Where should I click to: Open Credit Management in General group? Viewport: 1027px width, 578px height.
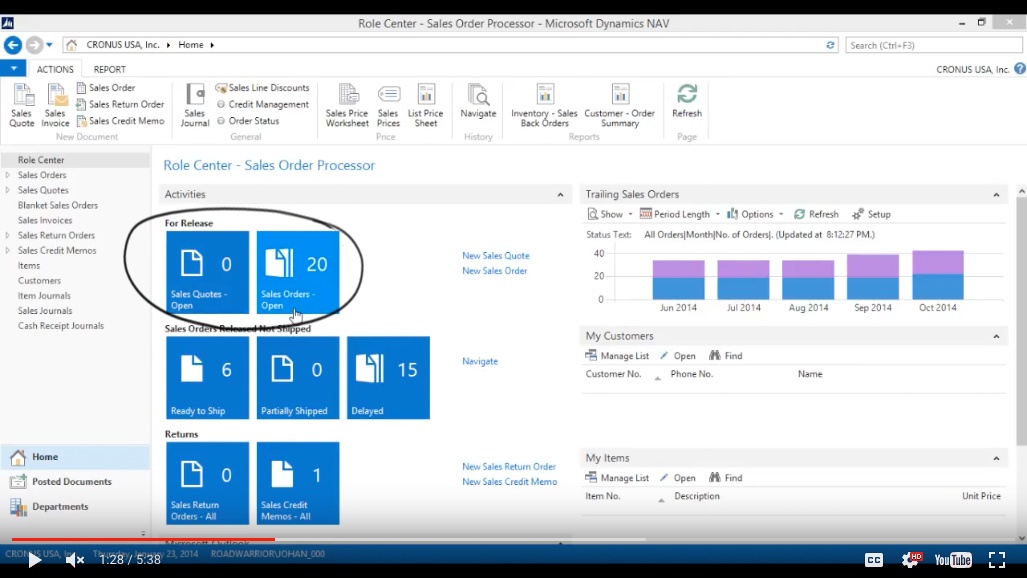[x=263, y=104]
